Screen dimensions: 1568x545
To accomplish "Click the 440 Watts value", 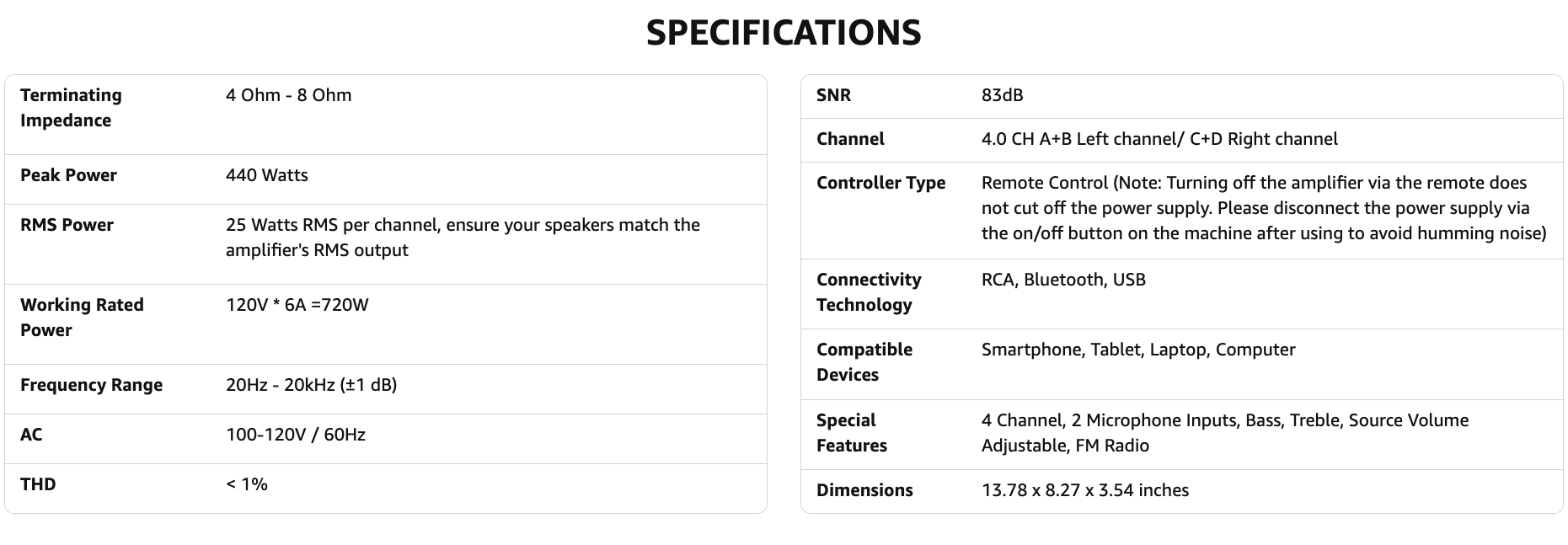I will (266, 175).
